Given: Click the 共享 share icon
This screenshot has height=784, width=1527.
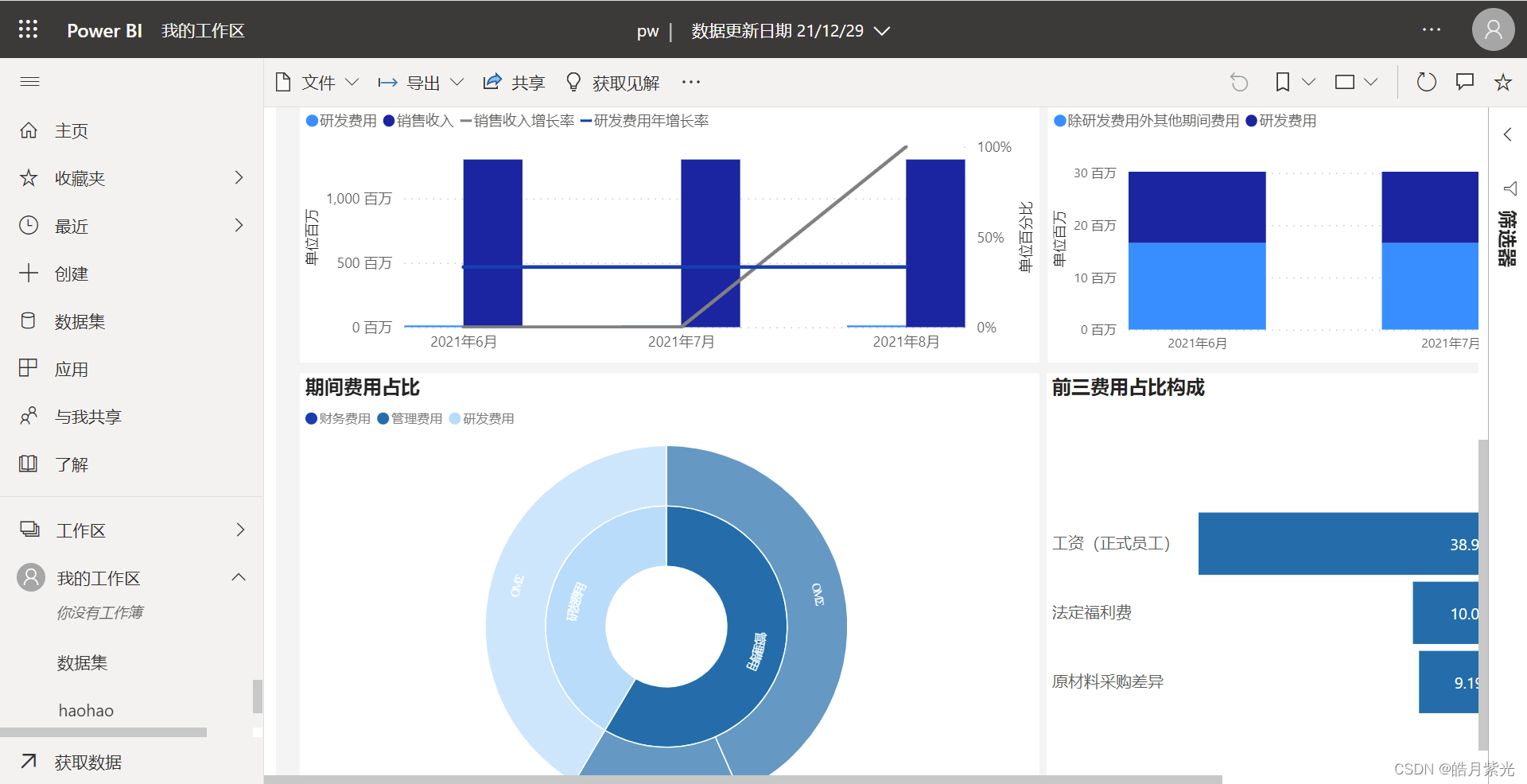Looking at the screenshot, I should coord(492,81).
